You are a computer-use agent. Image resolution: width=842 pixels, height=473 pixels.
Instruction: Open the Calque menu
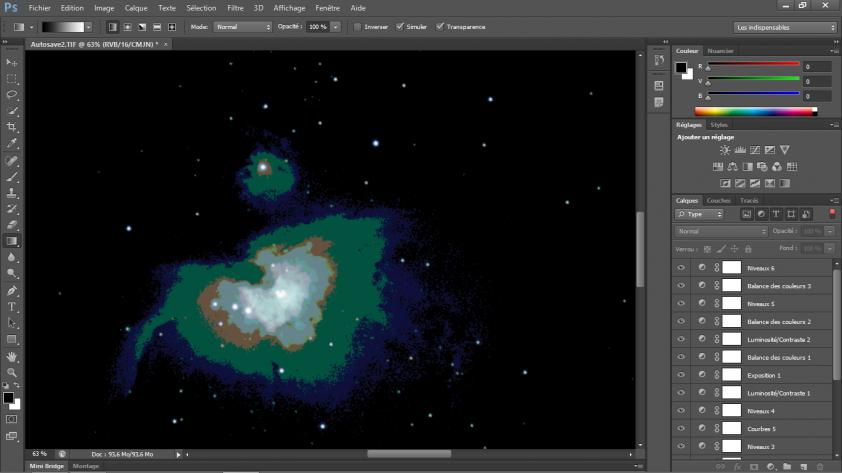136,8
